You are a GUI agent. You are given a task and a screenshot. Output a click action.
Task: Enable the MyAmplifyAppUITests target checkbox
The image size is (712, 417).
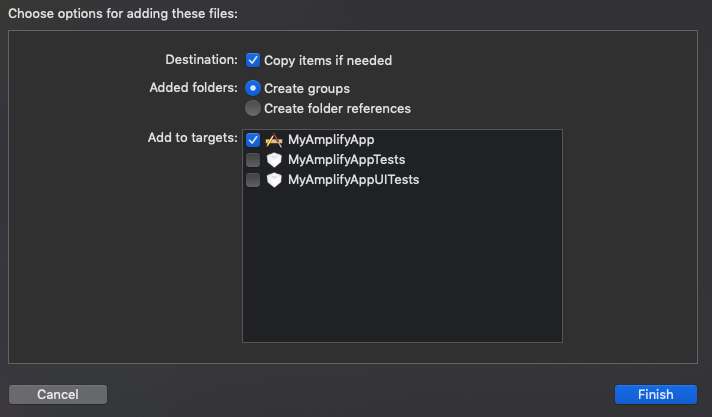[x=253, y=180]
